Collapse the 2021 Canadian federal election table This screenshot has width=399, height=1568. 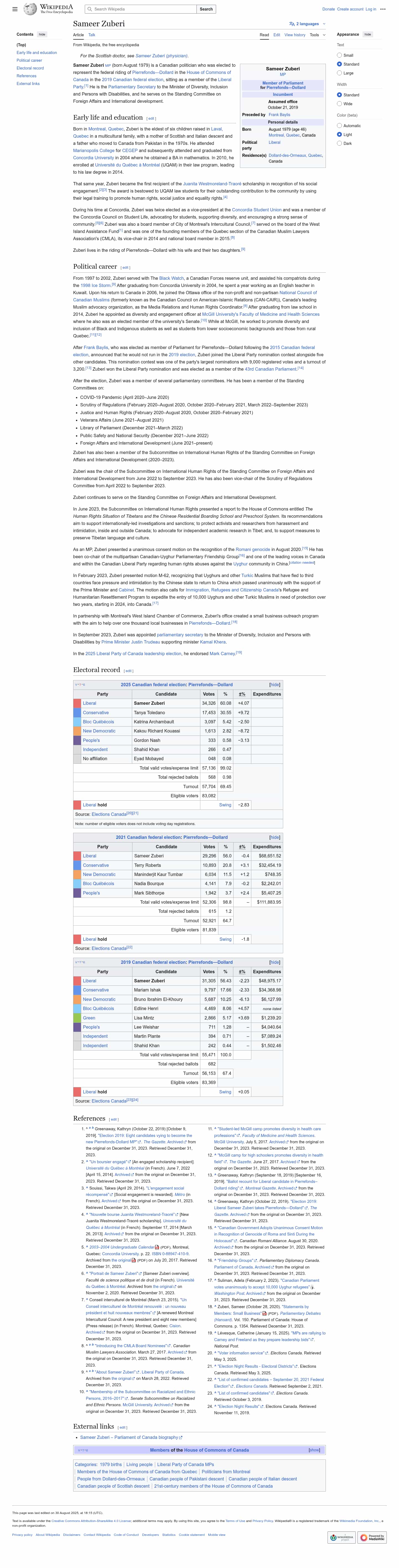click(275, 837)
